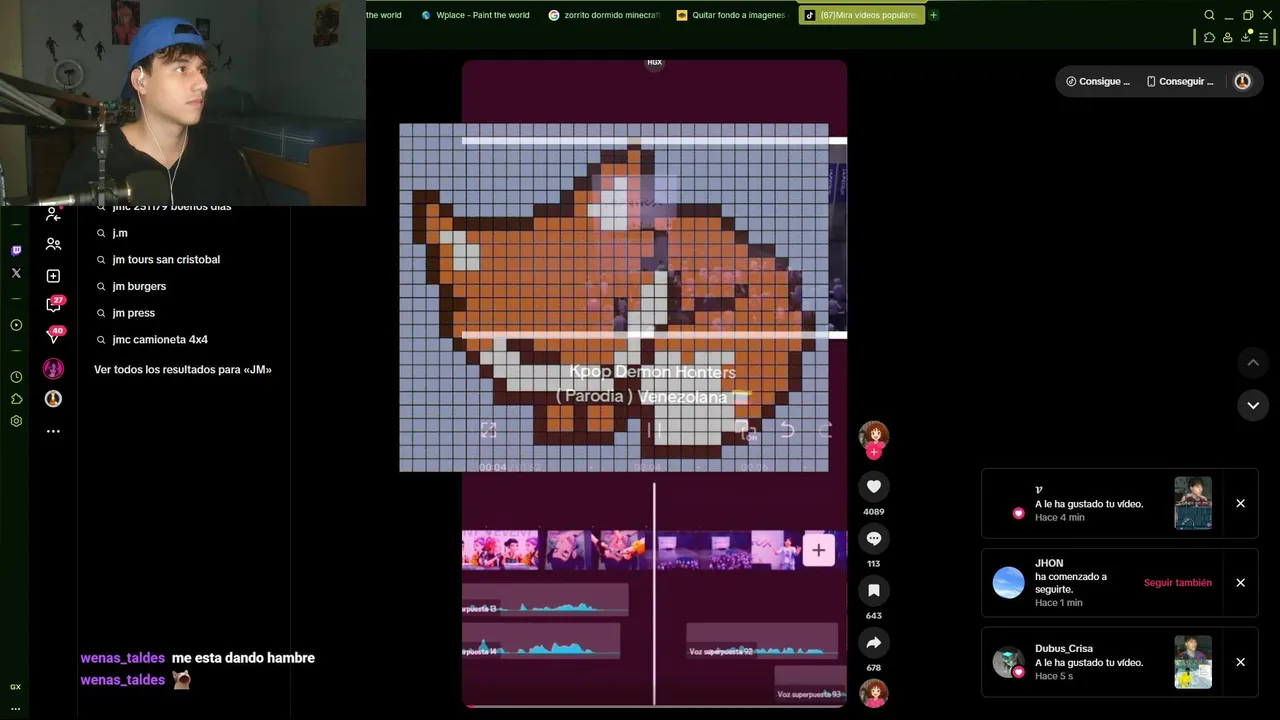Open the history clock icon in Opera sidebar
Viewport: 1280px width, 720px height.
pos(16,377)
